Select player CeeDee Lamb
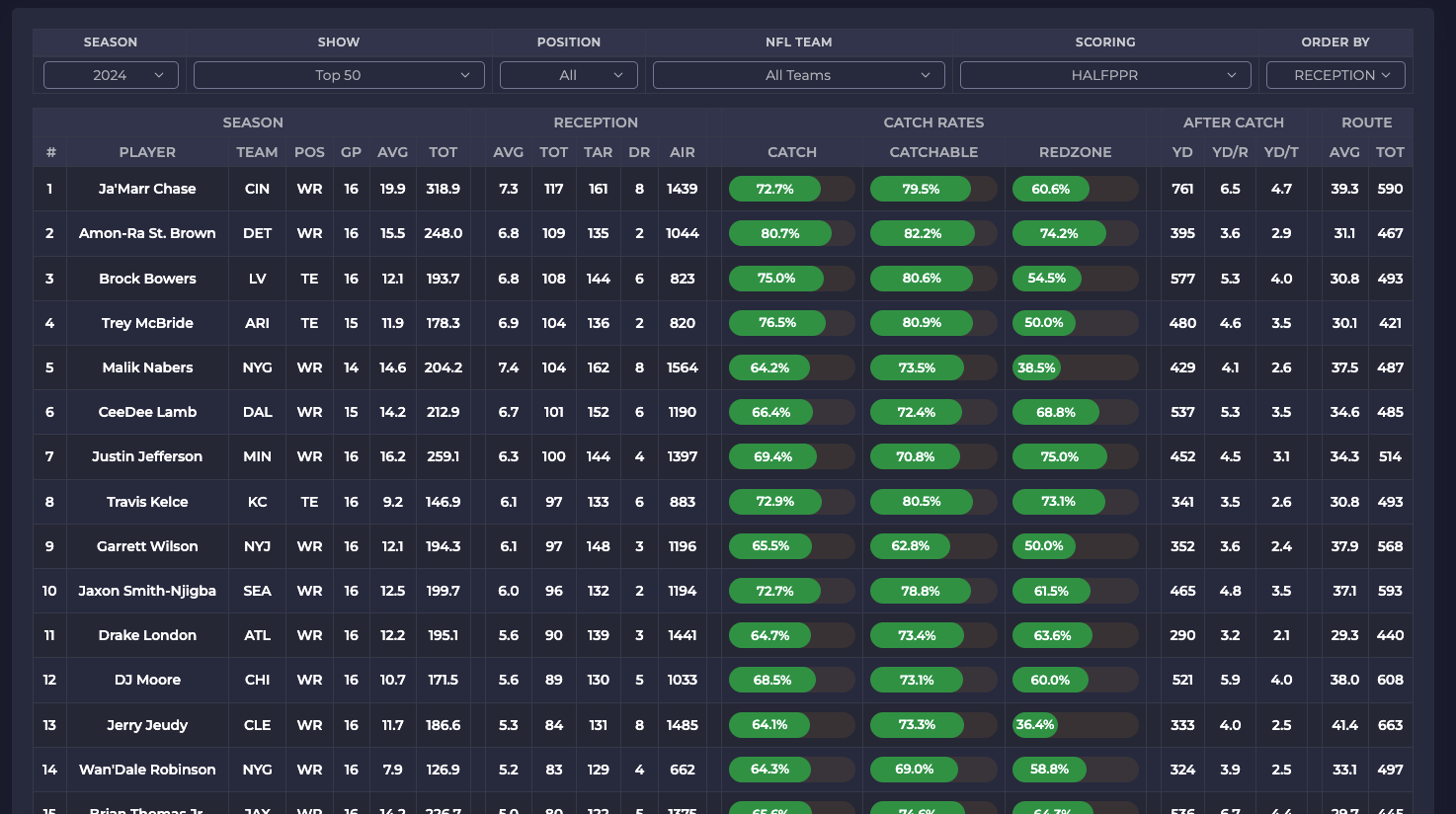 coord(147,412)
